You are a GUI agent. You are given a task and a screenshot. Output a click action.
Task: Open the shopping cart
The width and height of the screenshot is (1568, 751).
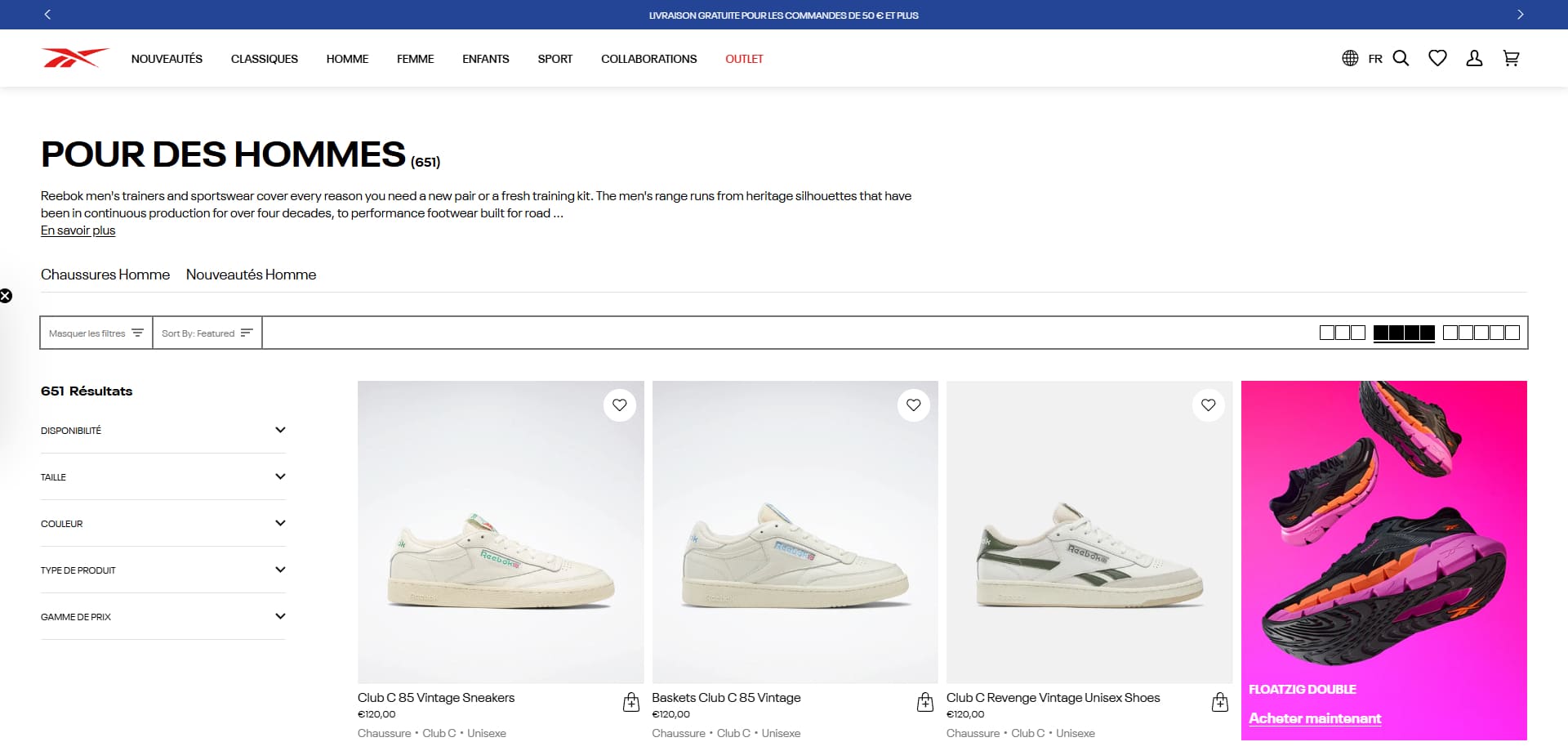point(1511,58)
